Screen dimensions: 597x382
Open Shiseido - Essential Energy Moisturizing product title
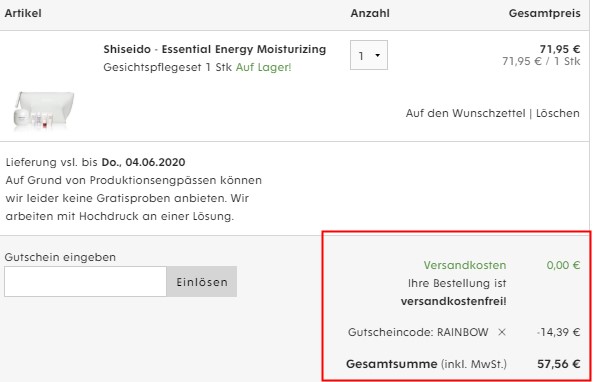click(215, 50)
